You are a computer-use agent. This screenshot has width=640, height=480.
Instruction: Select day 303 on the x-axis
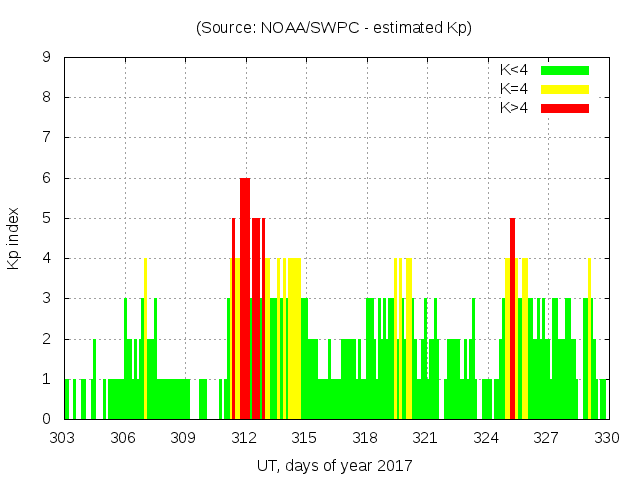[63, 438]
